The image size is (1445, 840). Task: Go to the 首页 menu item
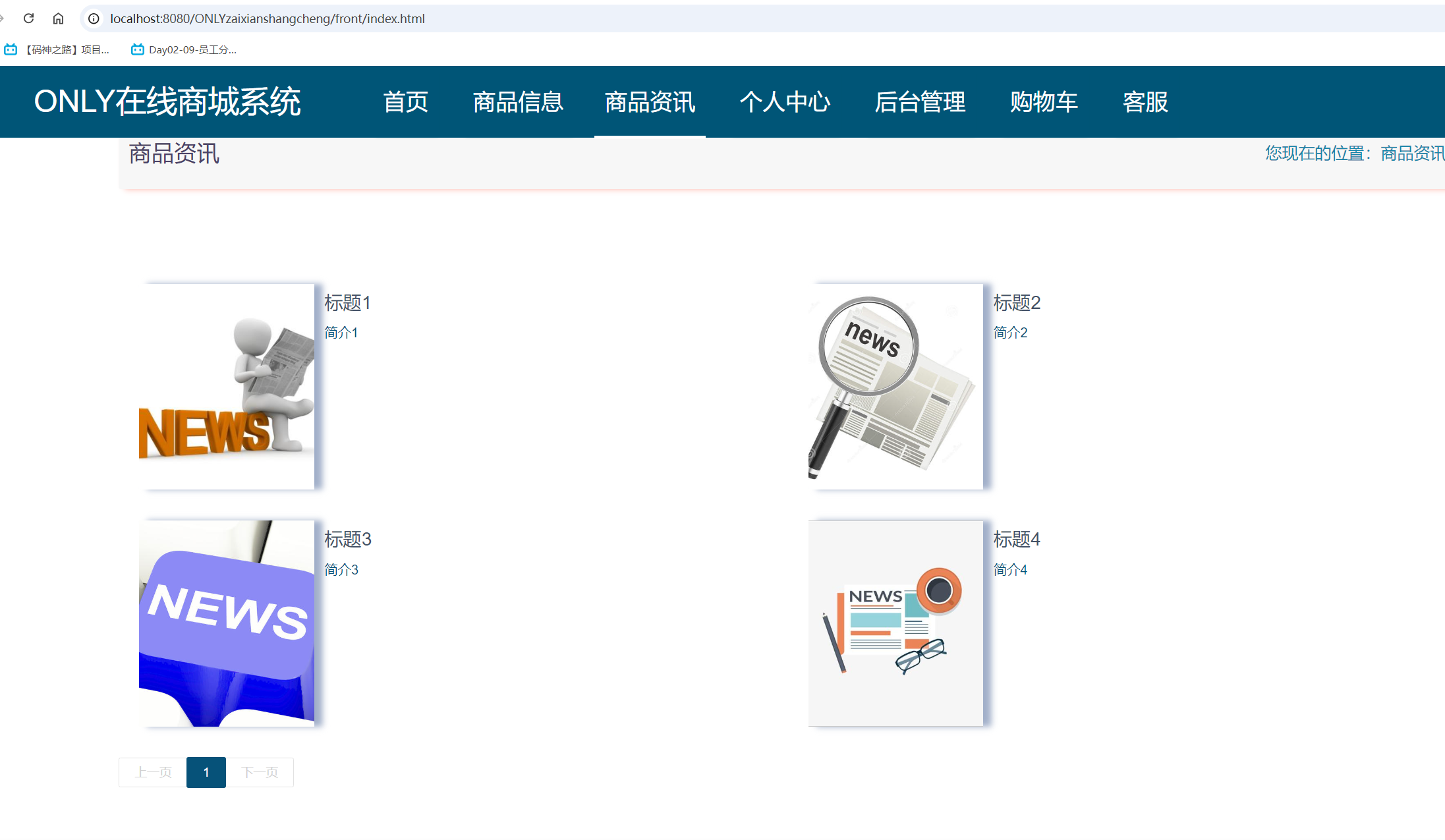[405, 102]
